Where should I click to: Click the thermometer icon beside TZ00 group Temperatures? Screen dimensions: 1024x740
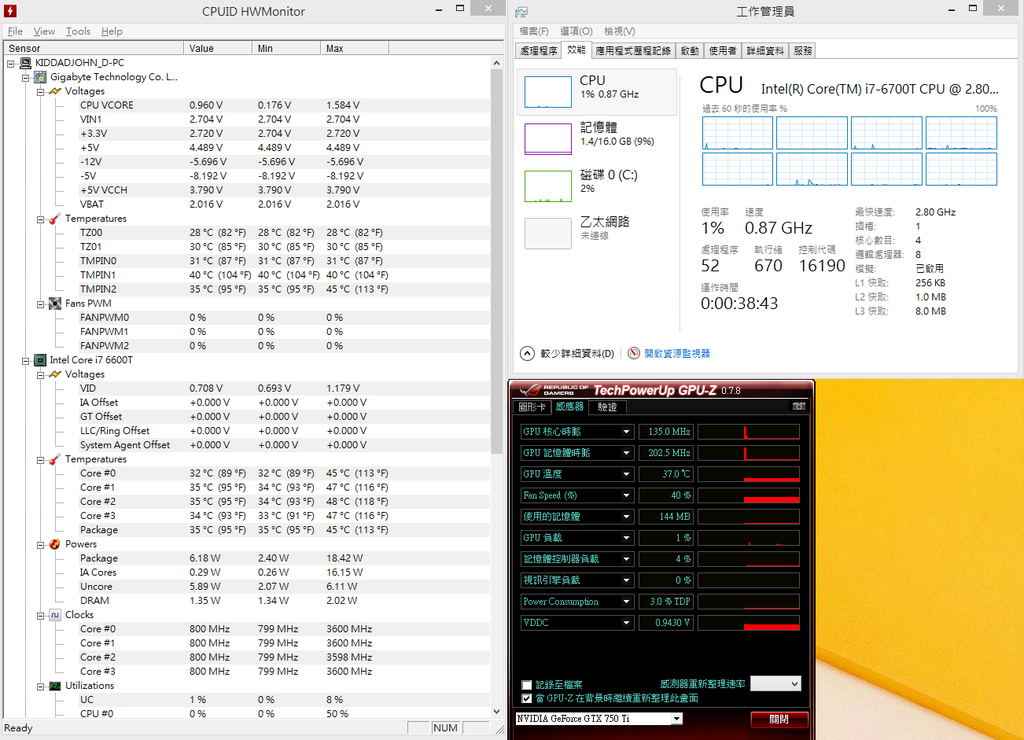[x=55, y=219]
